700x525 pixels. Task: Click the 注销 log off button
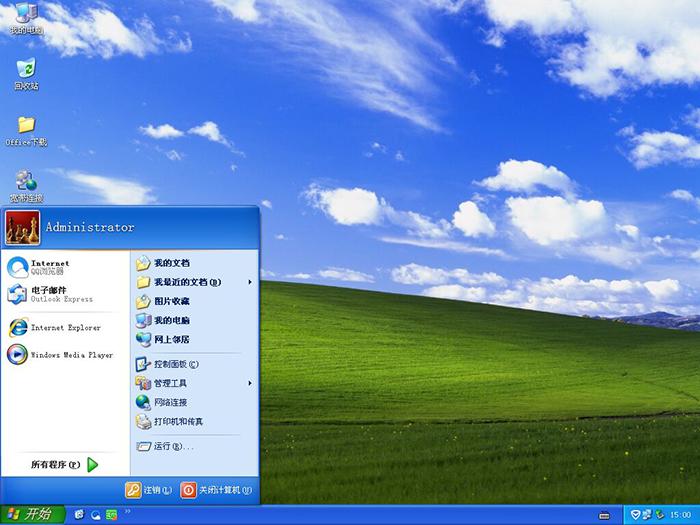[x=149, y=490]
